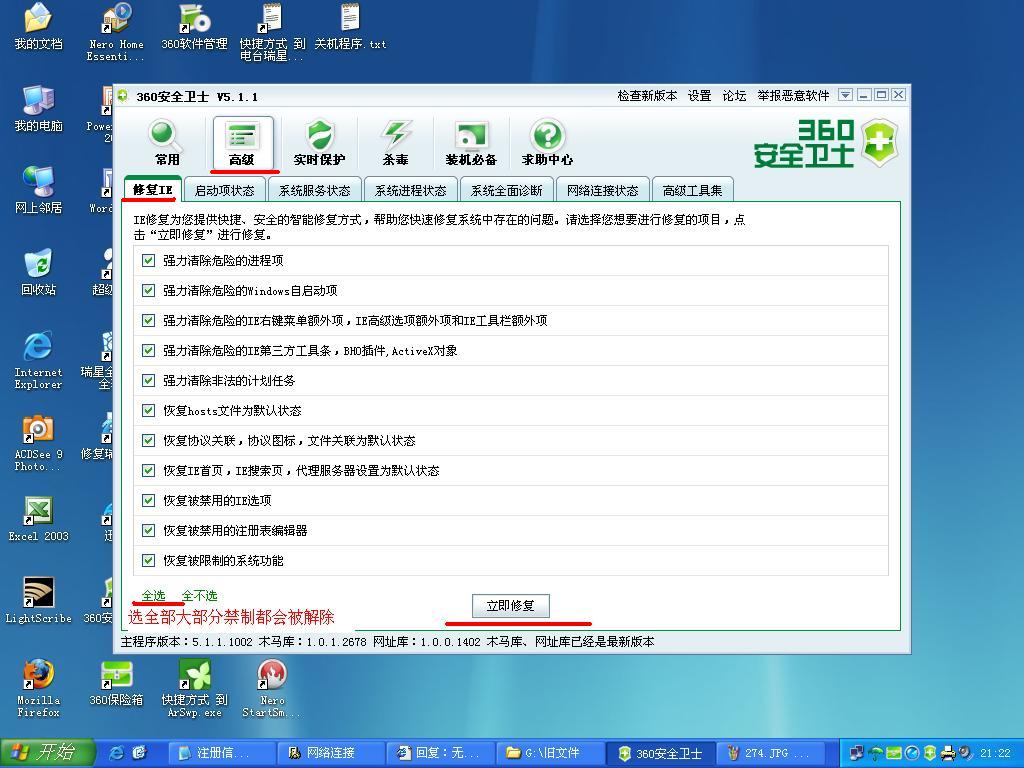Launch Internet Explorer desktop icon
This screenshot has width=1024, height=768.
pyautogui.click(x=38, y=360)
